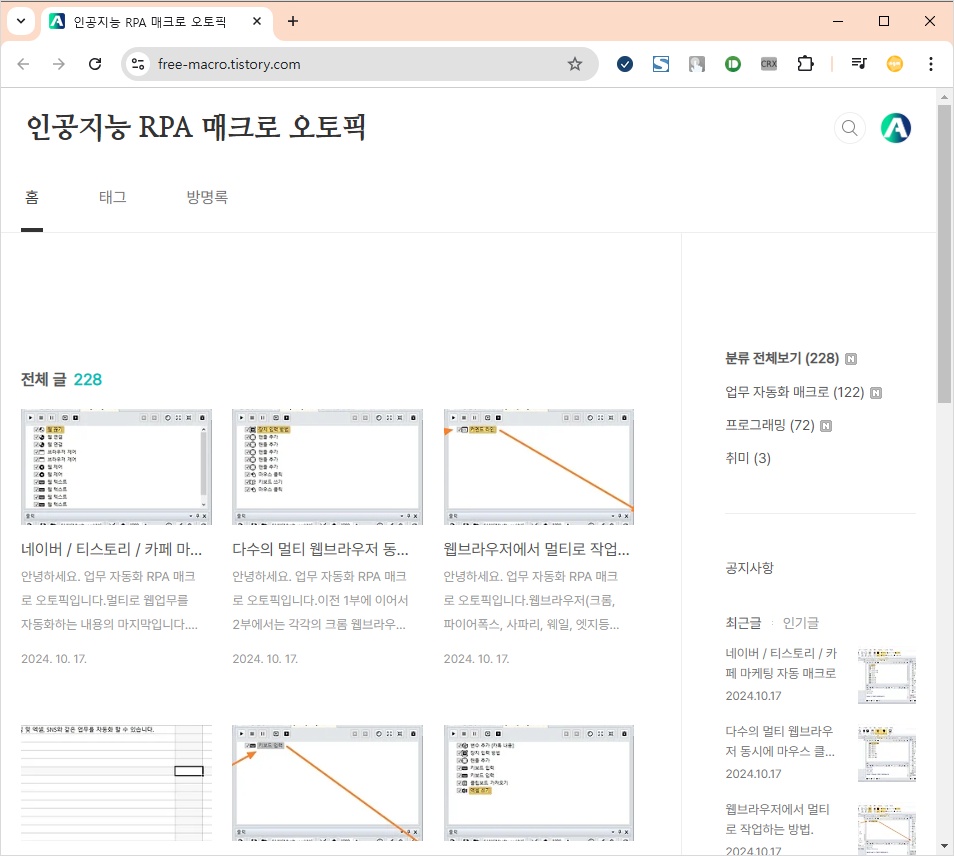Close the 인공지능 RPA 매크로 오토픽 tab

257,21
